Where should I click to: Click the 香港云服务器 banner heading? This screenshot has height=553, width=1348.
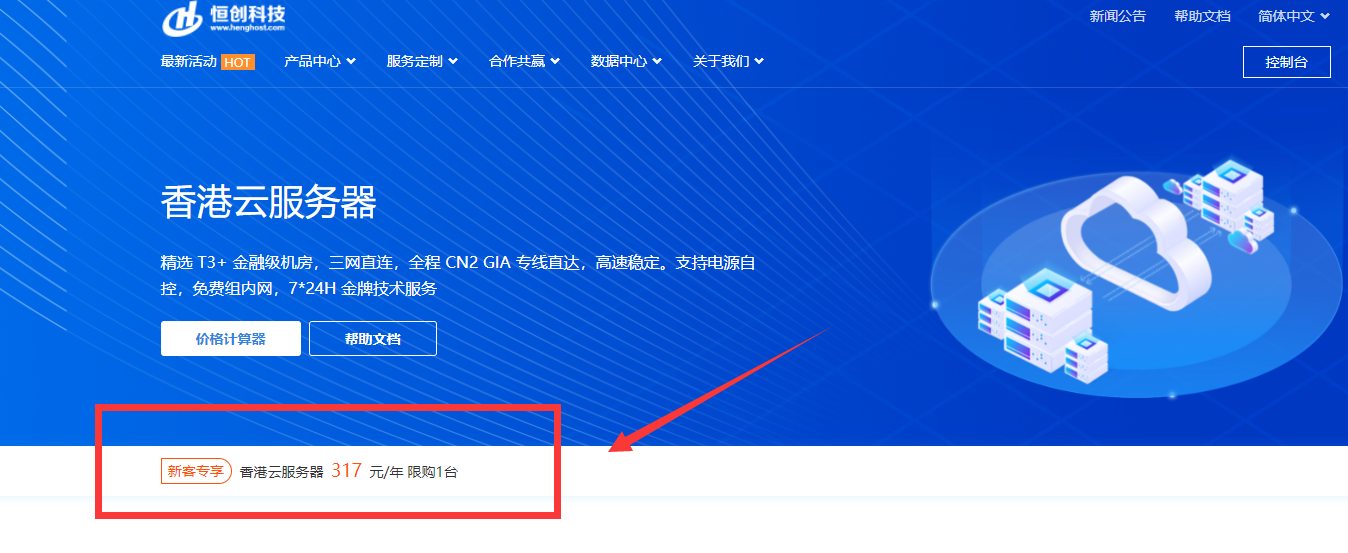(268, 204)
